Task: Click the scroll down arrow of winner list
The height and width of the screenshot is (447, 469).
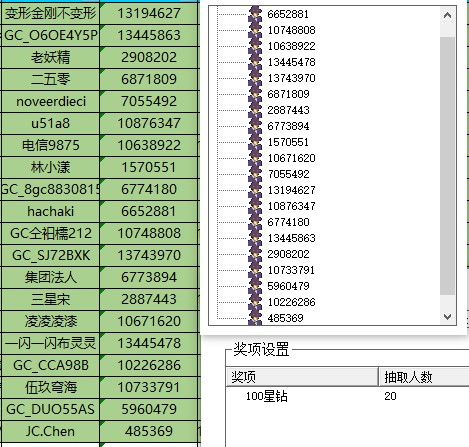Action: click(448, 316)
